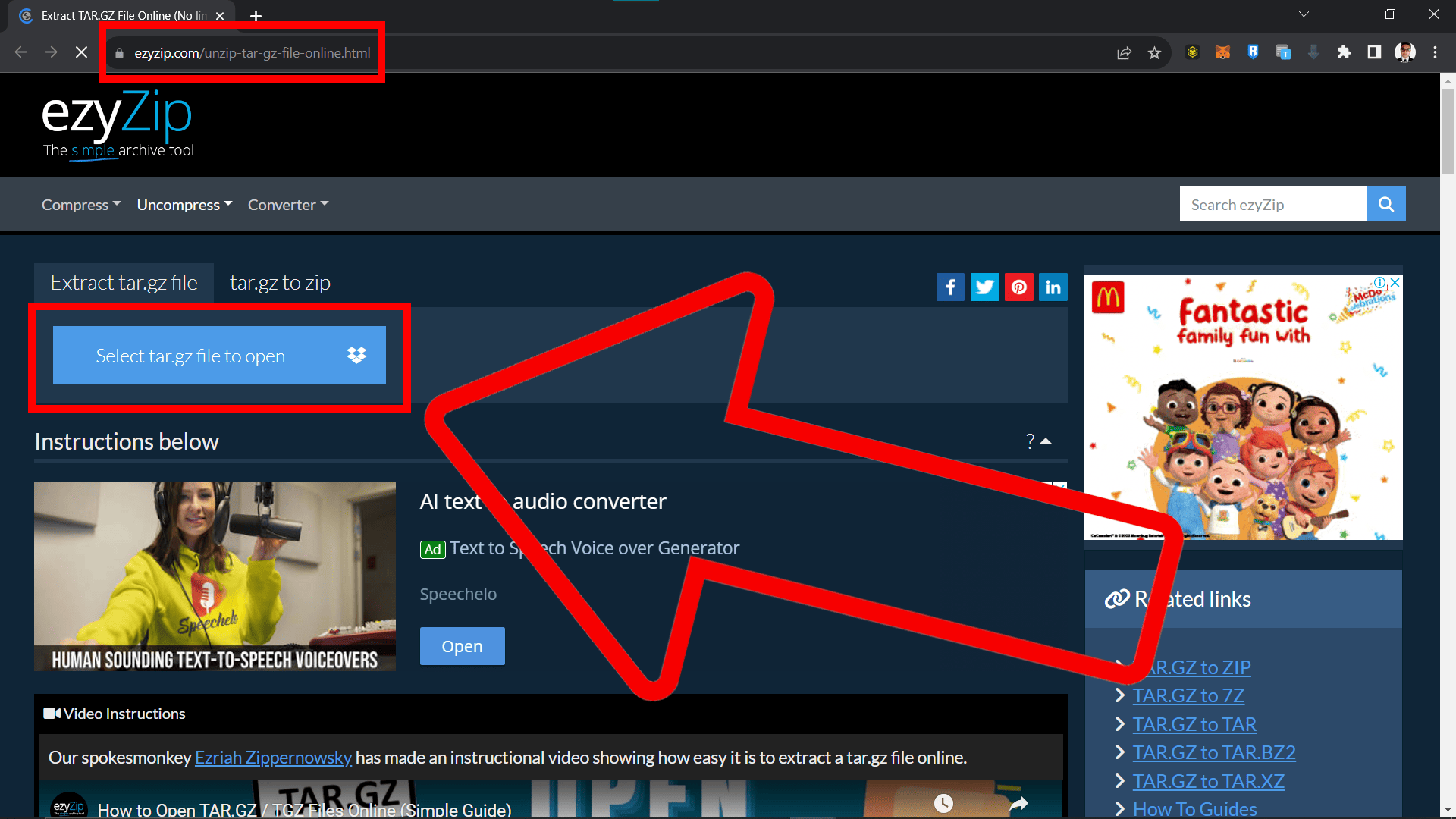Toggle the bookmark star in the address bar

[1154, 52]
